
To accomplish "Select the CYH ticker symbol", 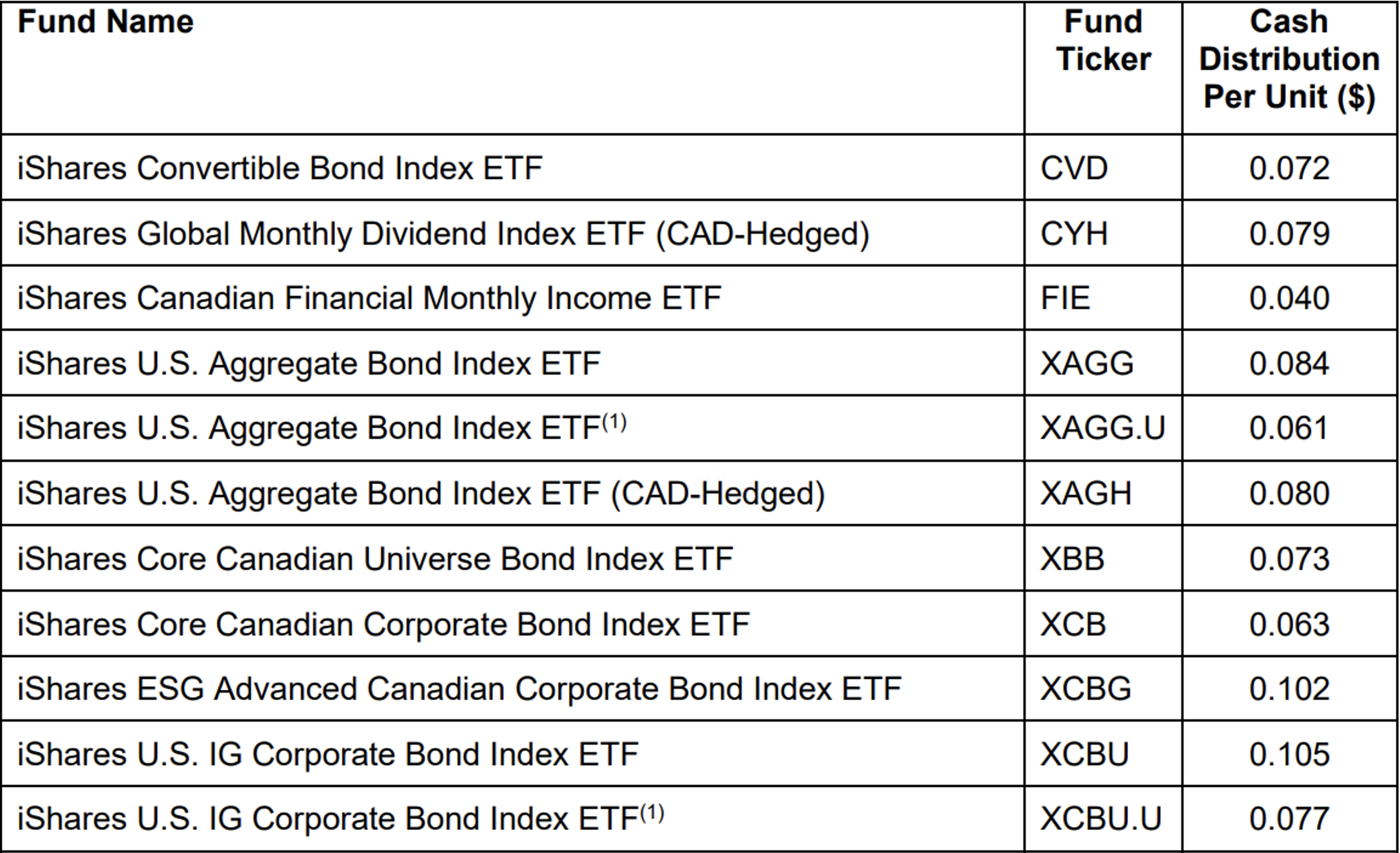I will tap(1074, 234).
